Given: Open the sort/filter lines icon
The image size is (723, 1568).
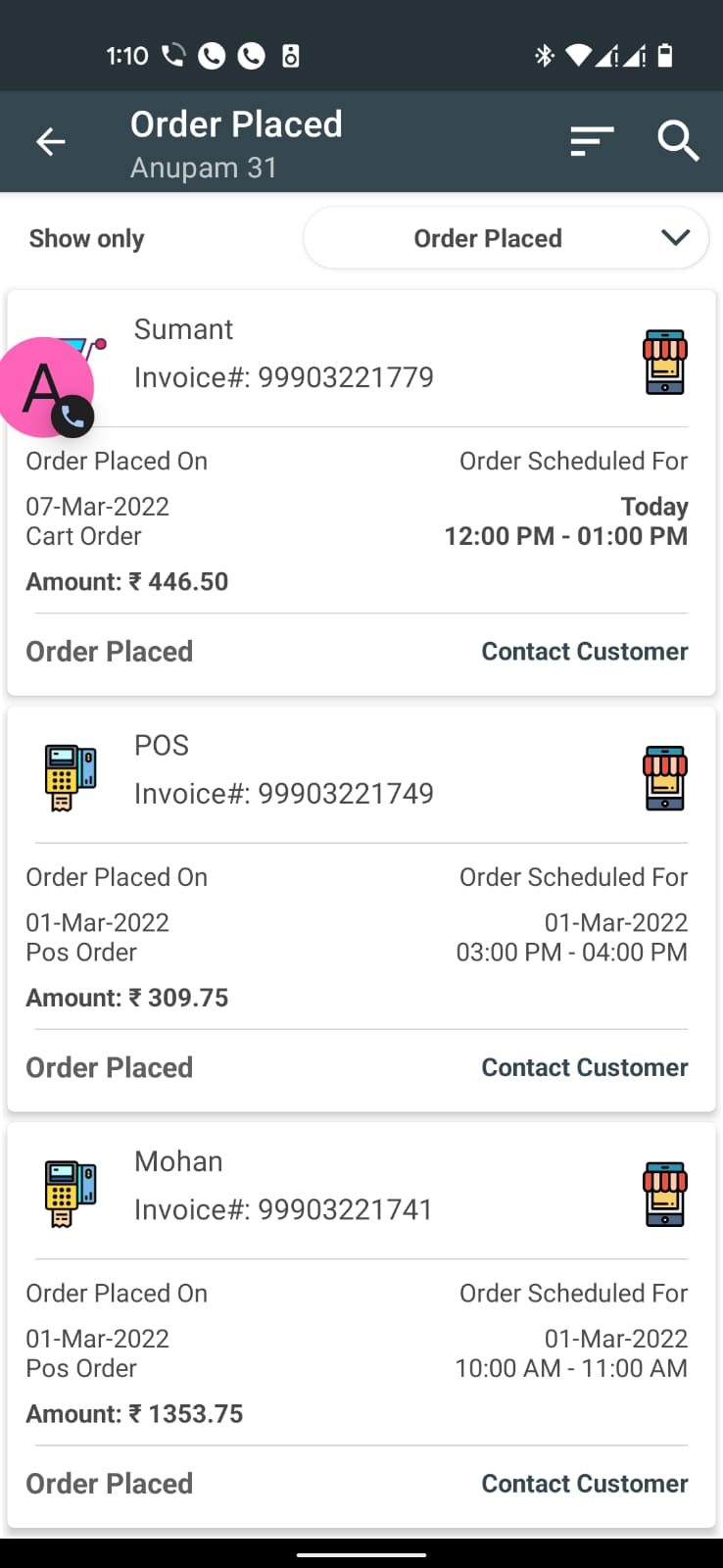Looking at the screenshot, I should click(592, 142).
